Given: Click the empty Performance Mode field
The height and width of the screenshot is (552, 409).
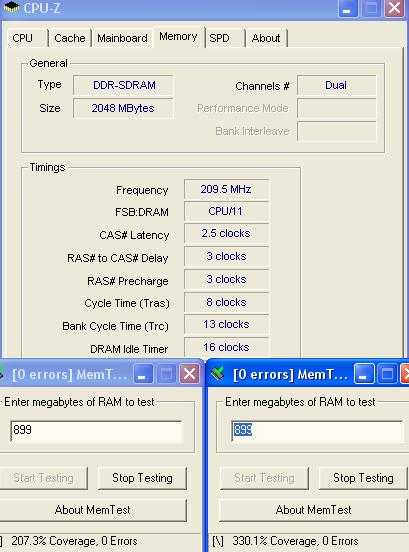Looking at the screenshot, I should [336, 108].
